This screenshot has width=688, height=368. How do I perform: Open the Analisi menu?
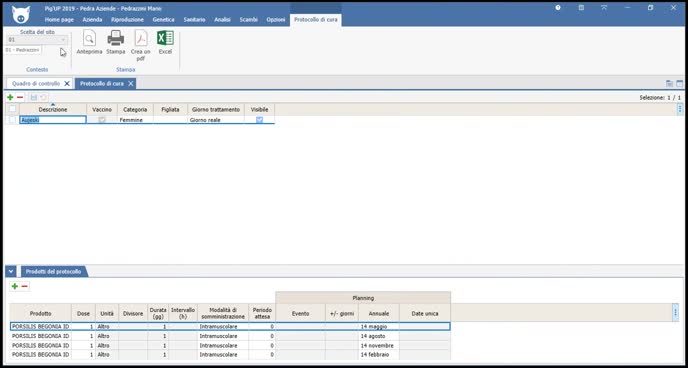pyautogui.click(x=222, y=20)
